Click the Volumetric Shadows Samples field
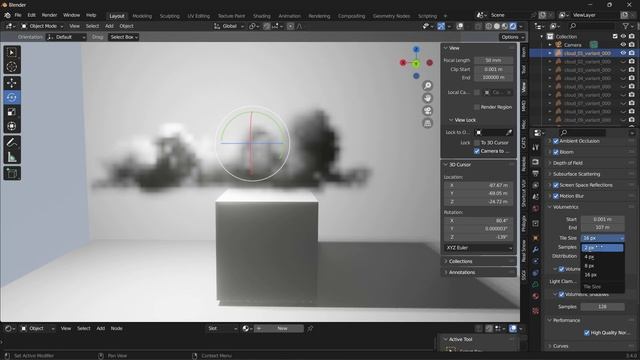The width and height of the screenshot is (640, 360). click(x=602, y=307)
